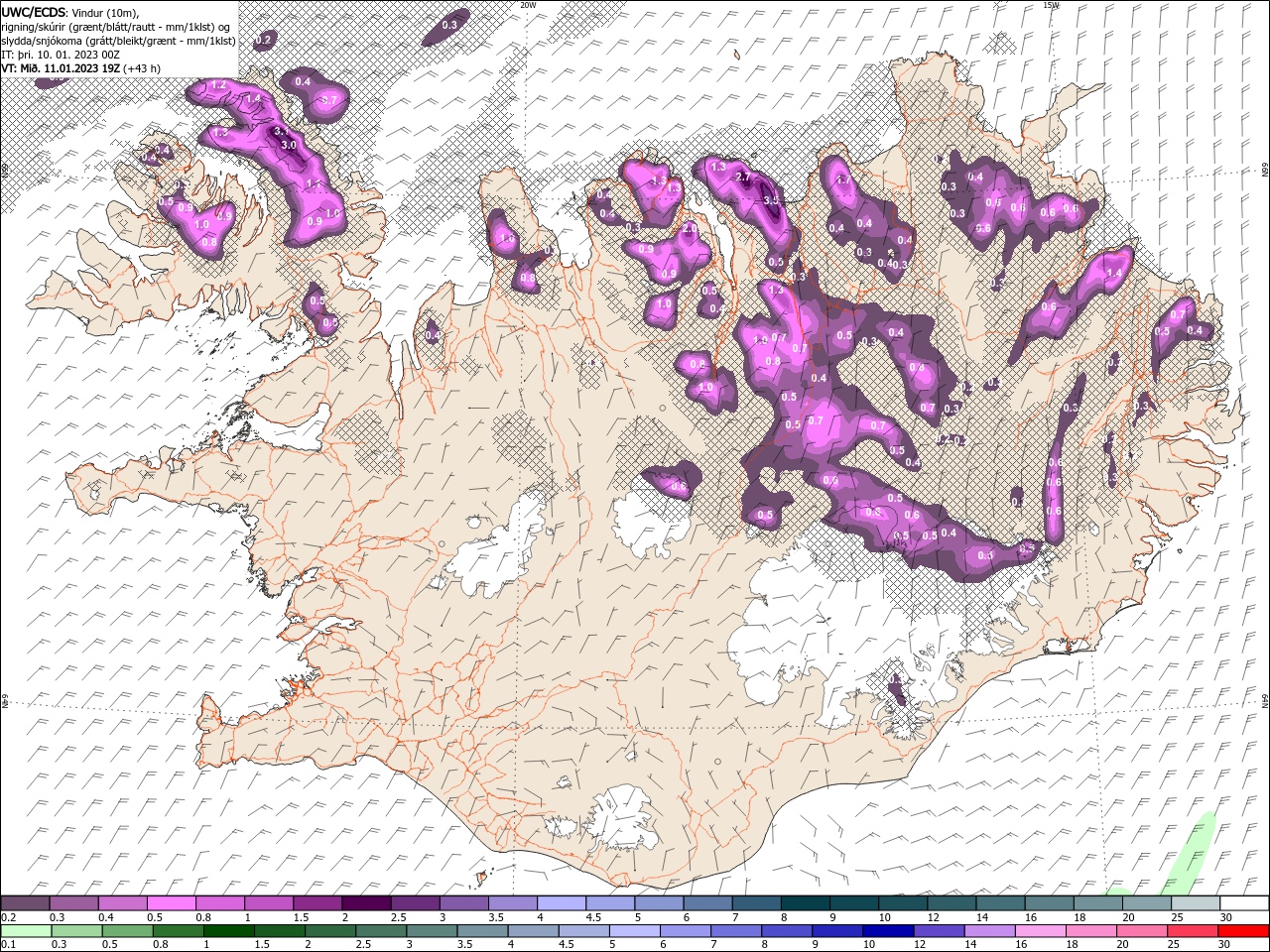Click the '3.5' snowfall value on the map
1270x952 pixels.
772,199
